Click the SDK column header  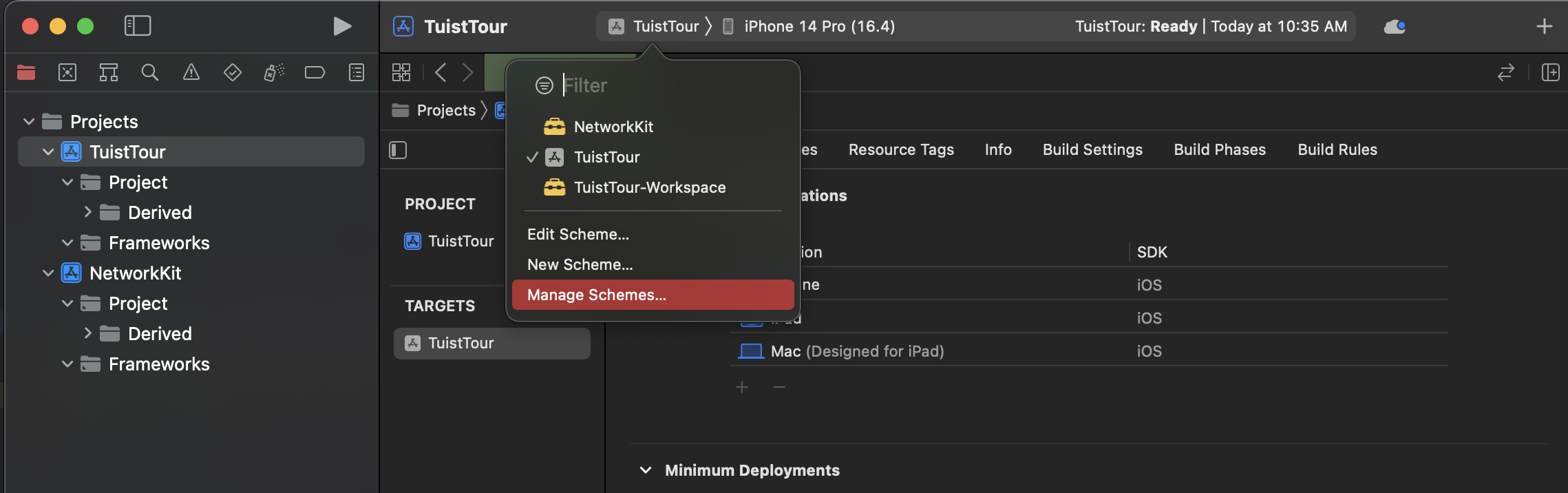coord(1152,252)
